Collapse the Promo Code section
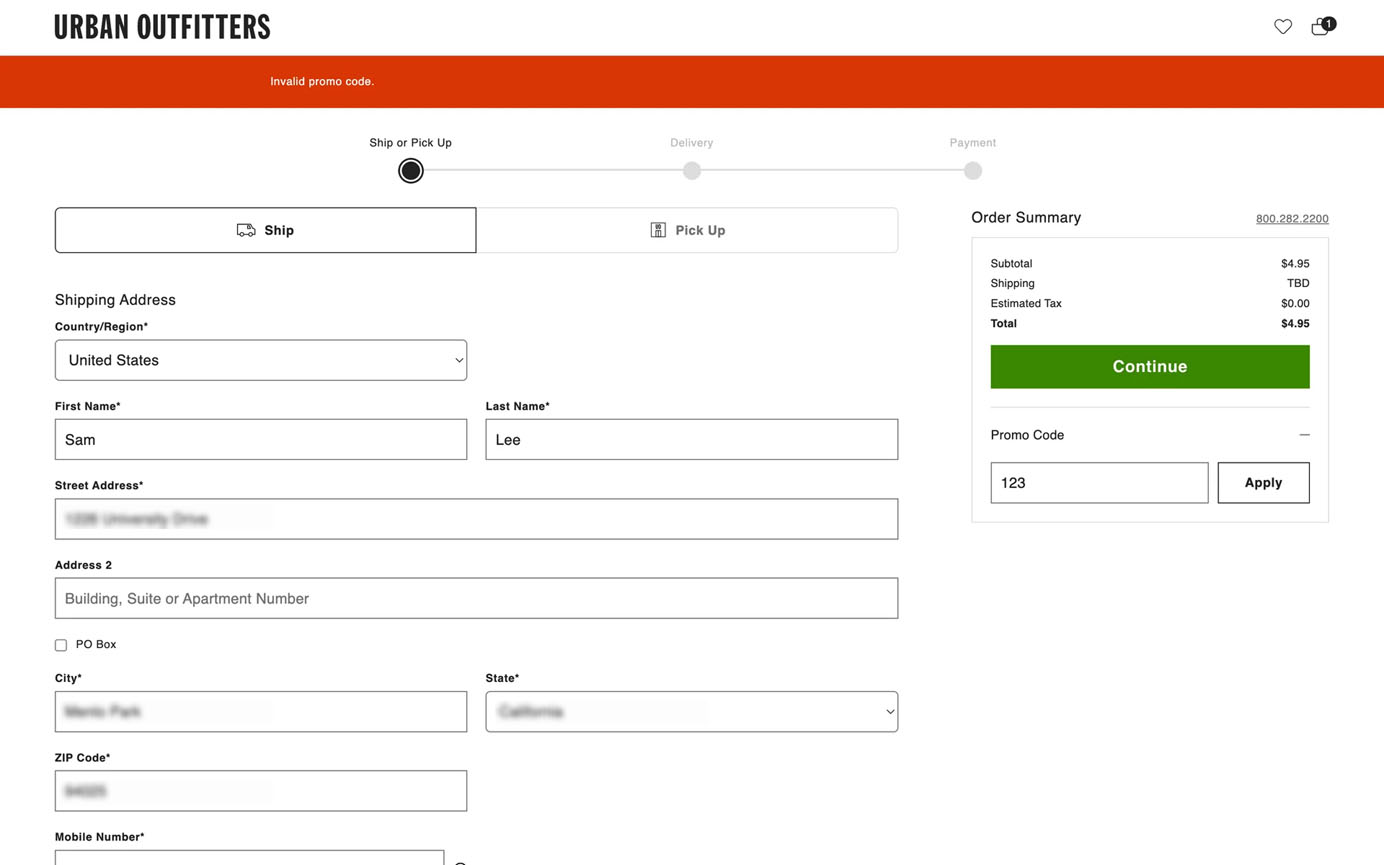 click(1304, 434)
